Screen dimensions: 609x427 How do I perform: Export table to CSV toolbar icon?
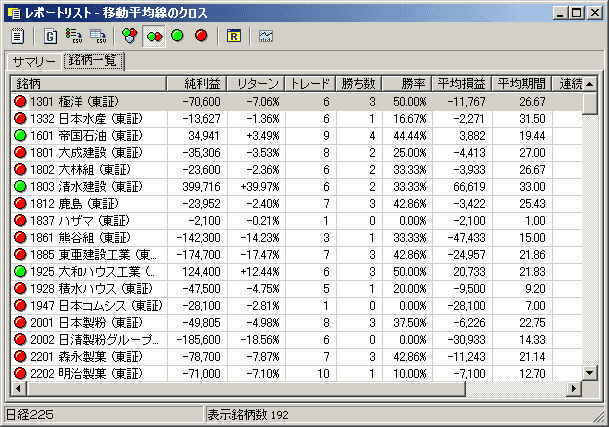[x=98, y=36]
